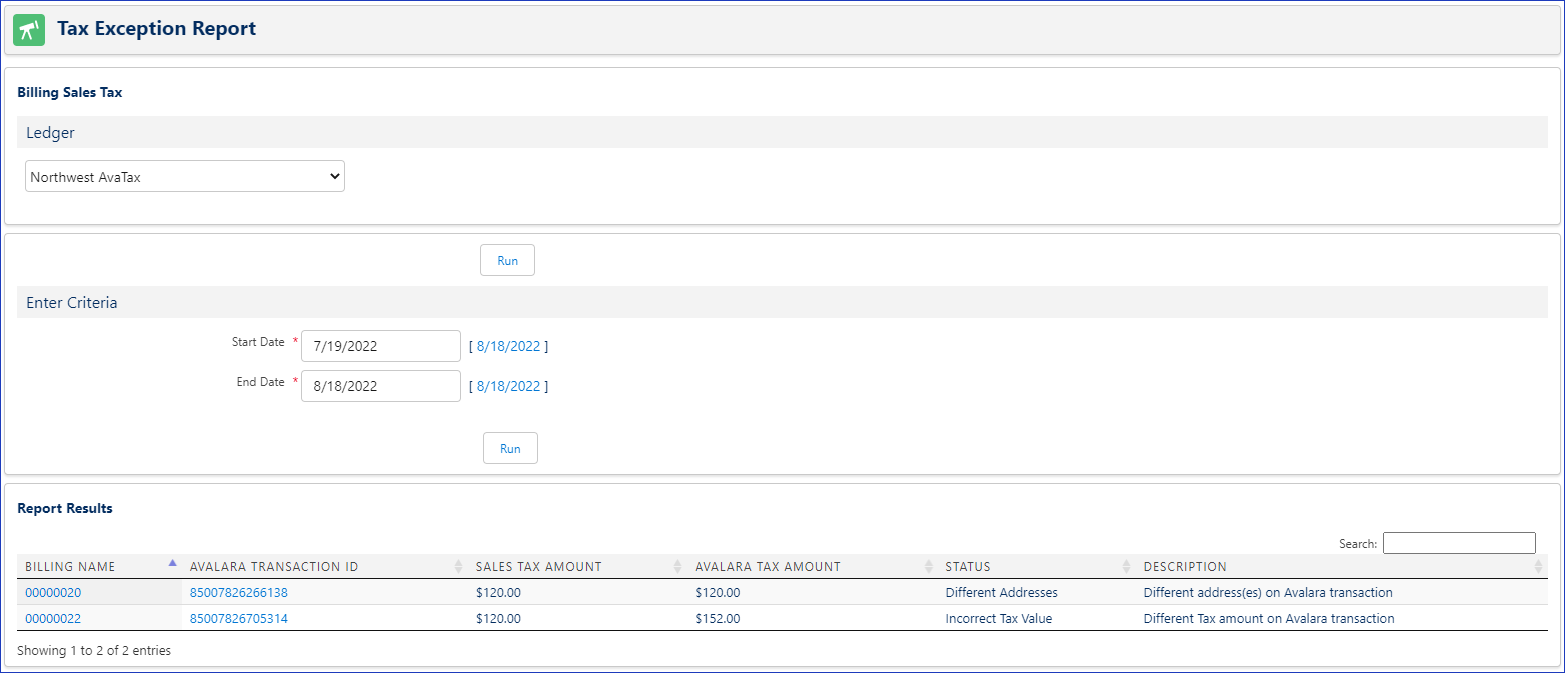Open Avalara transaction 85007826705314
Viewport: 1565px width, 673px height.
point(238,618)
